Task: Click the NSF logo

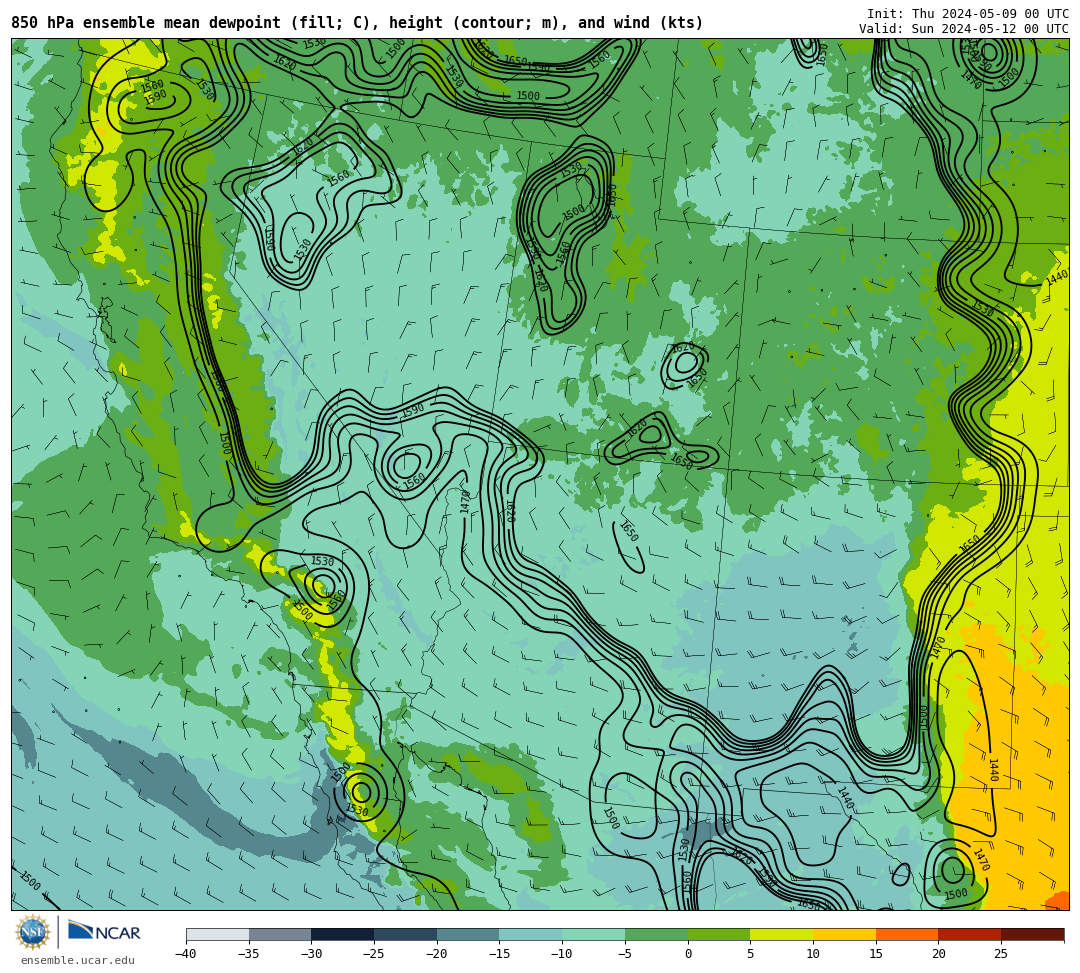Action: coord(33,932)
